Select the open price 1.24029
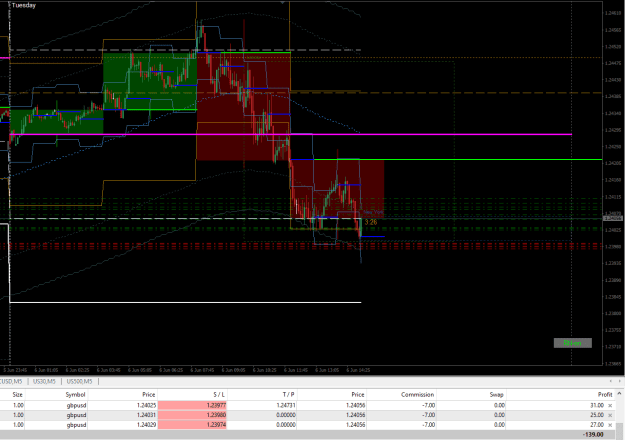The width and height of the screenshot is (625, 440). (x=146, y=425)
